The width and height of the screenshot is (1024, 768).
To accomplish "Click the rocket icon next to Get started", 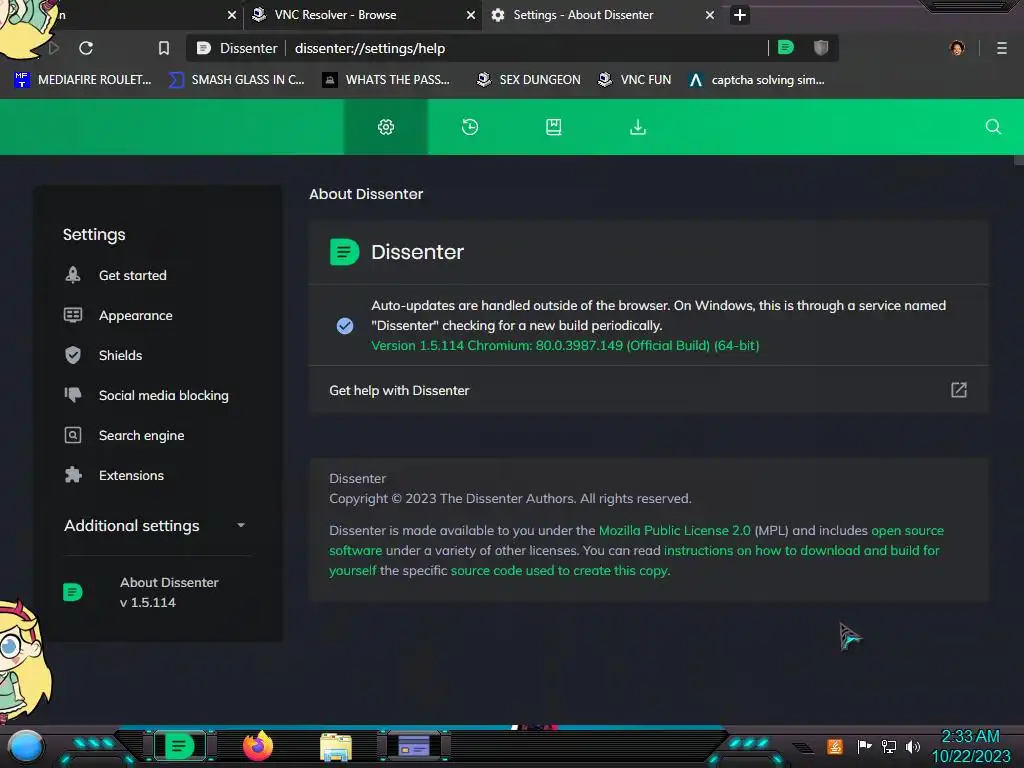I will 73,275.
